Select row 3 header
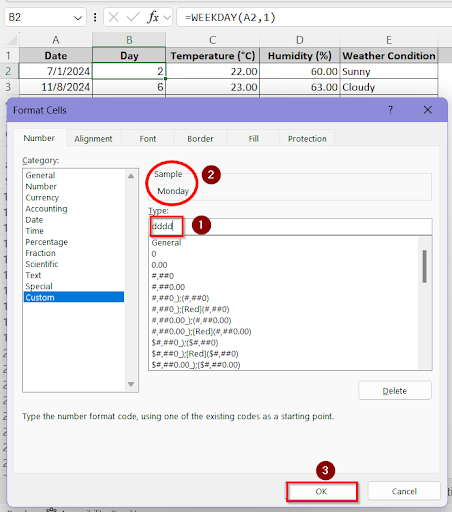The image size is (452, 512). point(9,87)
